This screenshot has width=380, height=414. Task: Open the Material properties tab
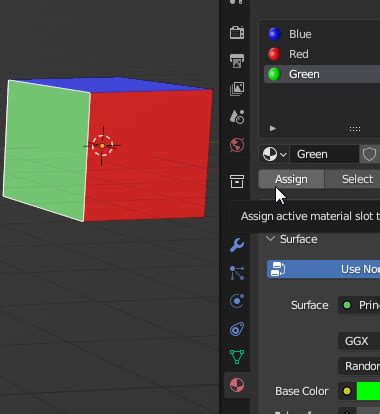(237, 385)
